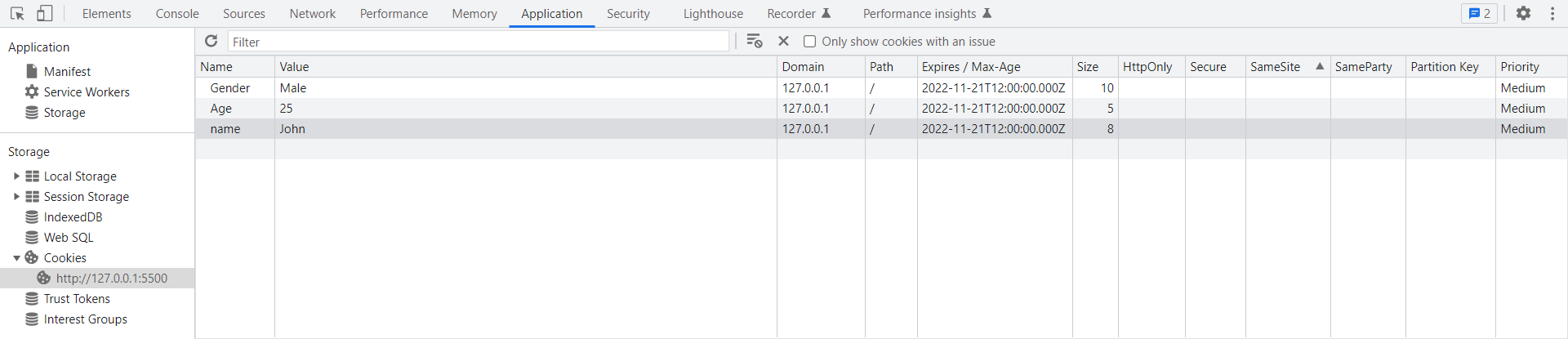The height and width of the screenshot is (339, 1568).
Task: Open the issues counter badge
Action: tap(1479, 14)
